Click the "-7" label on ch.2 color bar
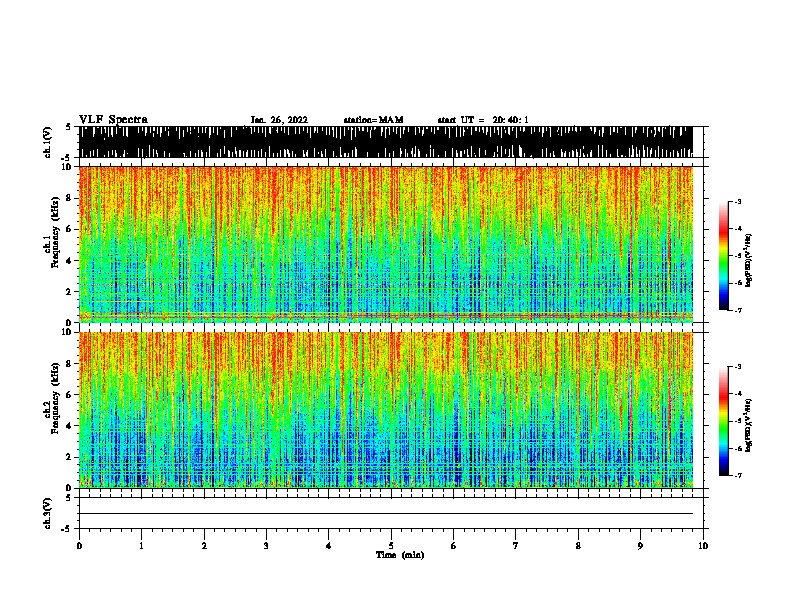This screenshot has height=612, width=792. pyautogui.click(x=737, y=475)
